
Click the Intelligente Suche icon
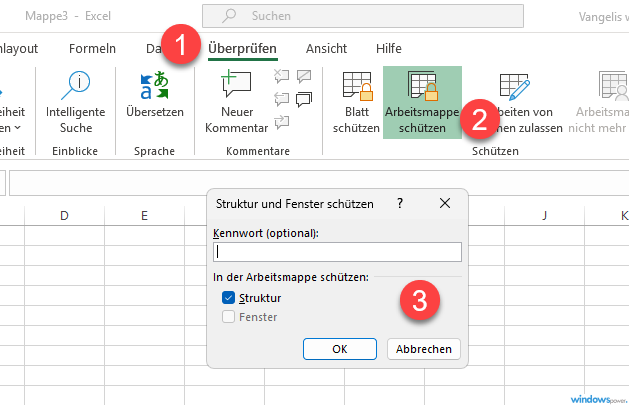point(76,86)
